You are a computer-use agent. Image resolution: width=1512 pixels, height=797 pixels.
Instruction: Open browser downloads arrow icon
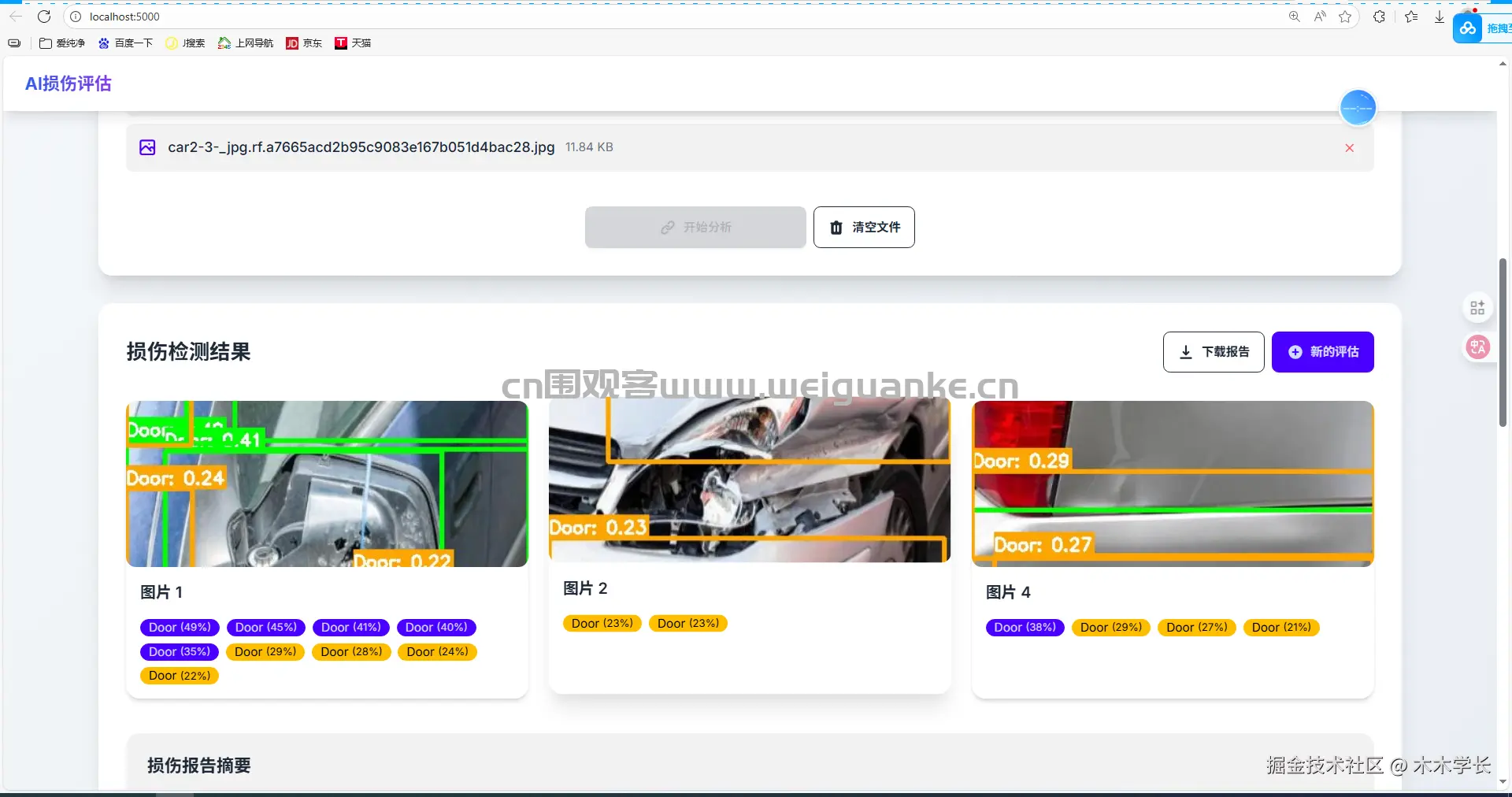pos(1440,17)
